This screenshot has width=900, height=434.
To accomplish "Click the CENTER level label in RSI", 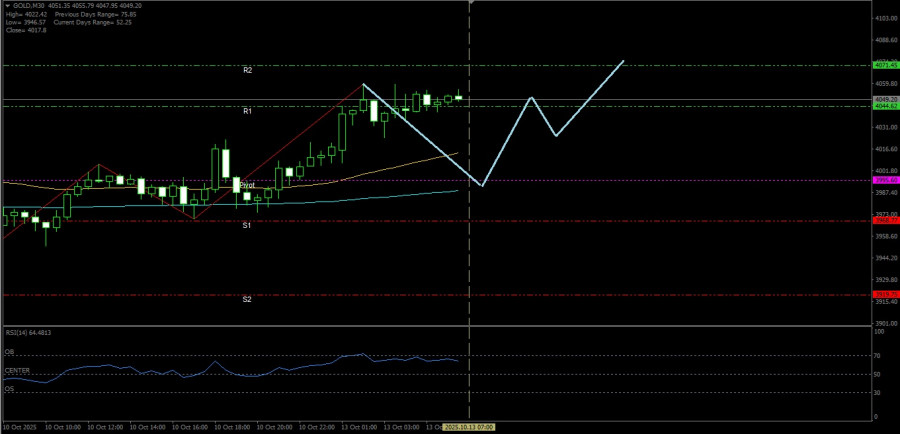I will pyautogui.click(x=16, y=371).
